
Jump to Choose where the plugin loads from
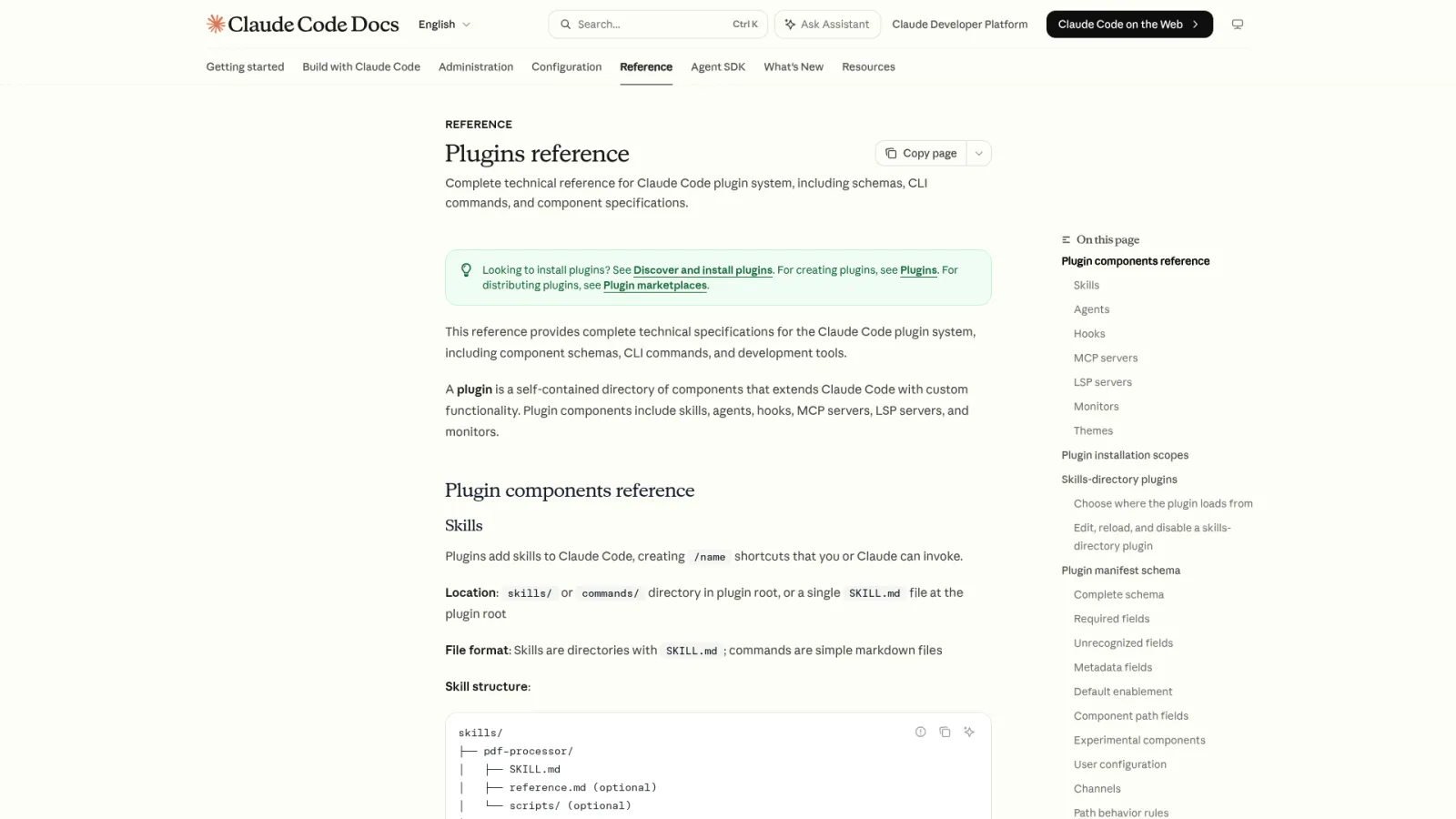[x=1163, y=504]
